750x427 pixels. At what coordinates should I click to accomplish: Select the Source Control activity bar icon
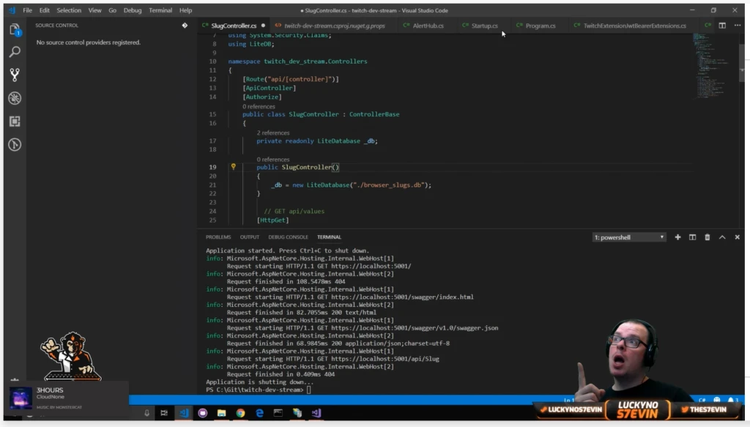pos(14,75)
